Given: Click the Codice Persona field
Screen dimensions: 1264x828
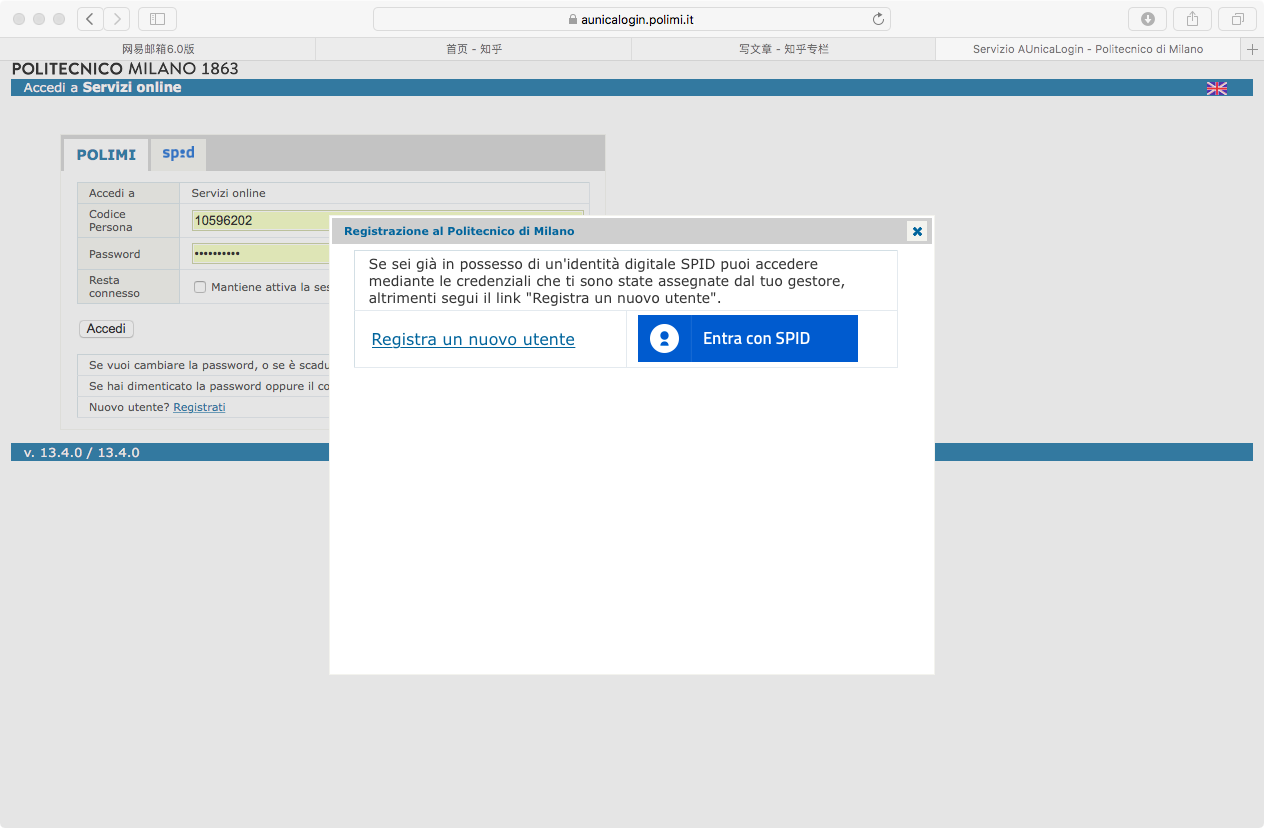Looking at the screenshot, I should click(x=388, y=220).
